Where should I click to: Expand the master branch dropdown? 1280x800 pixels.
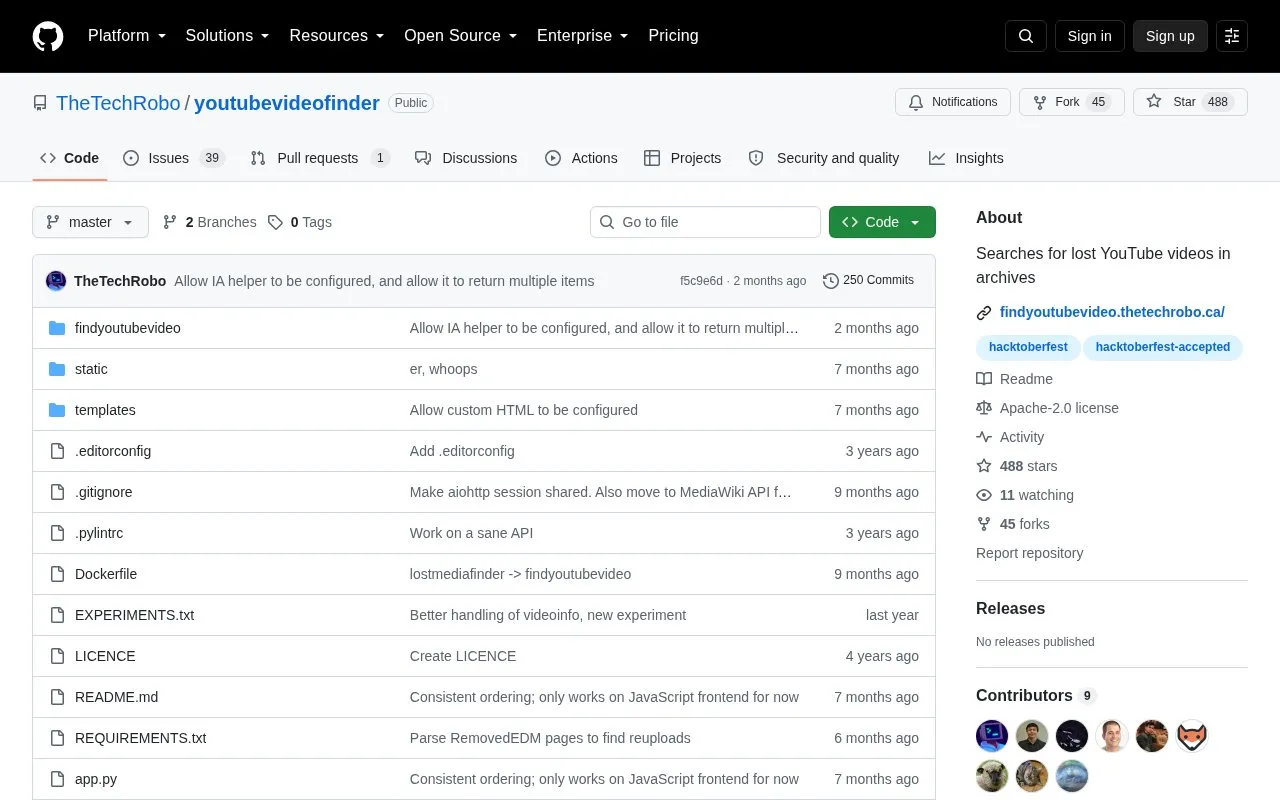tap(90, 222)
